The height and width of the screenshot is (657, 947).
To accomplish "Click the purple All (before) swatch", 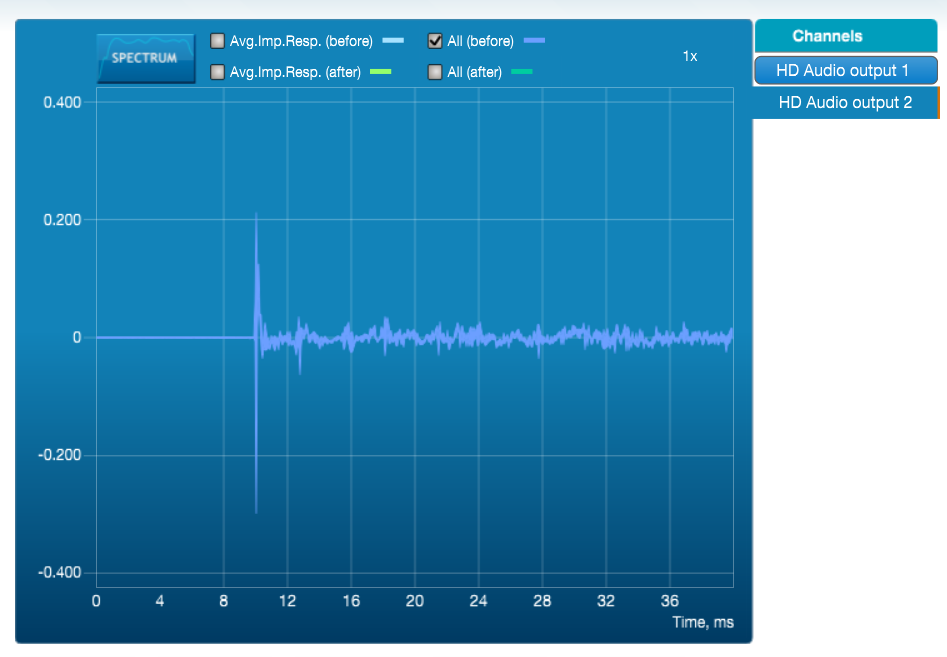I will point(534,40).
